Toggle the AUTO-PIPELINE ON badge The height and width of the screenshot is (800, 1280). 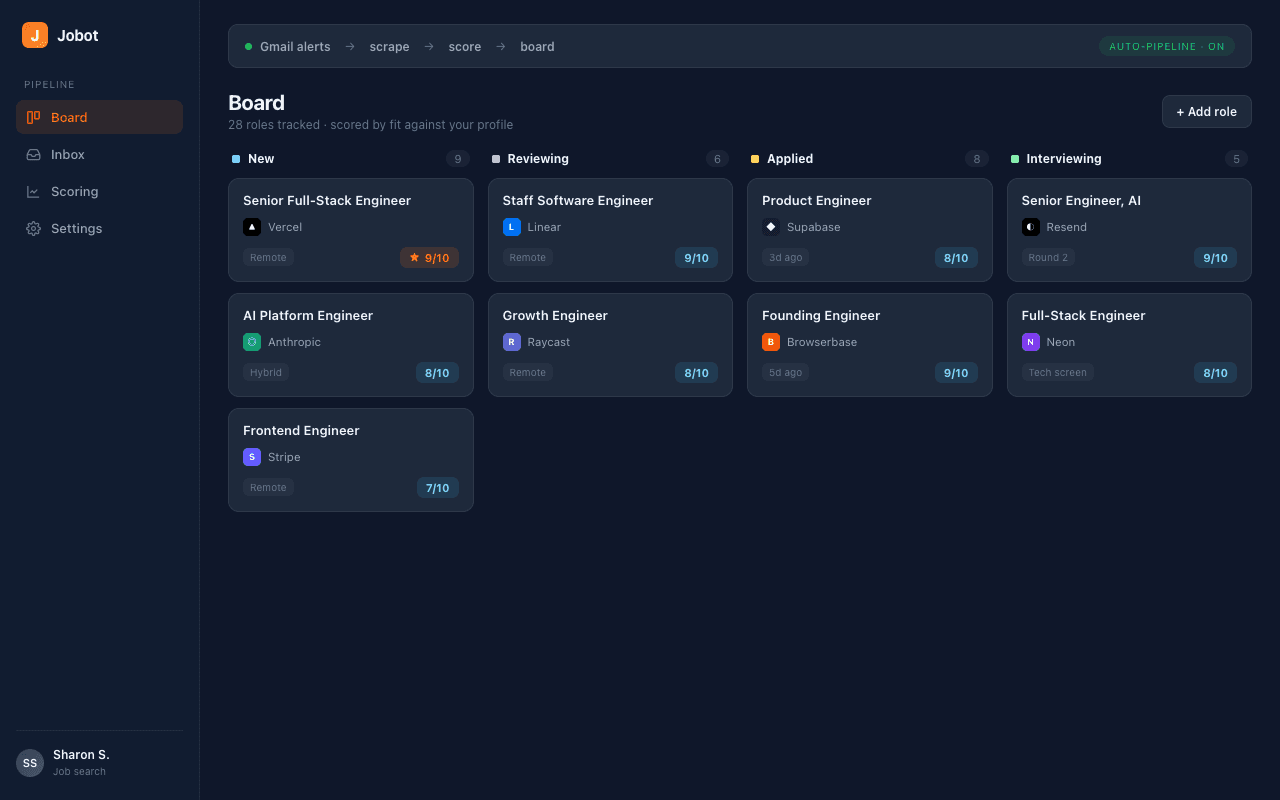tap(1167, 46)
